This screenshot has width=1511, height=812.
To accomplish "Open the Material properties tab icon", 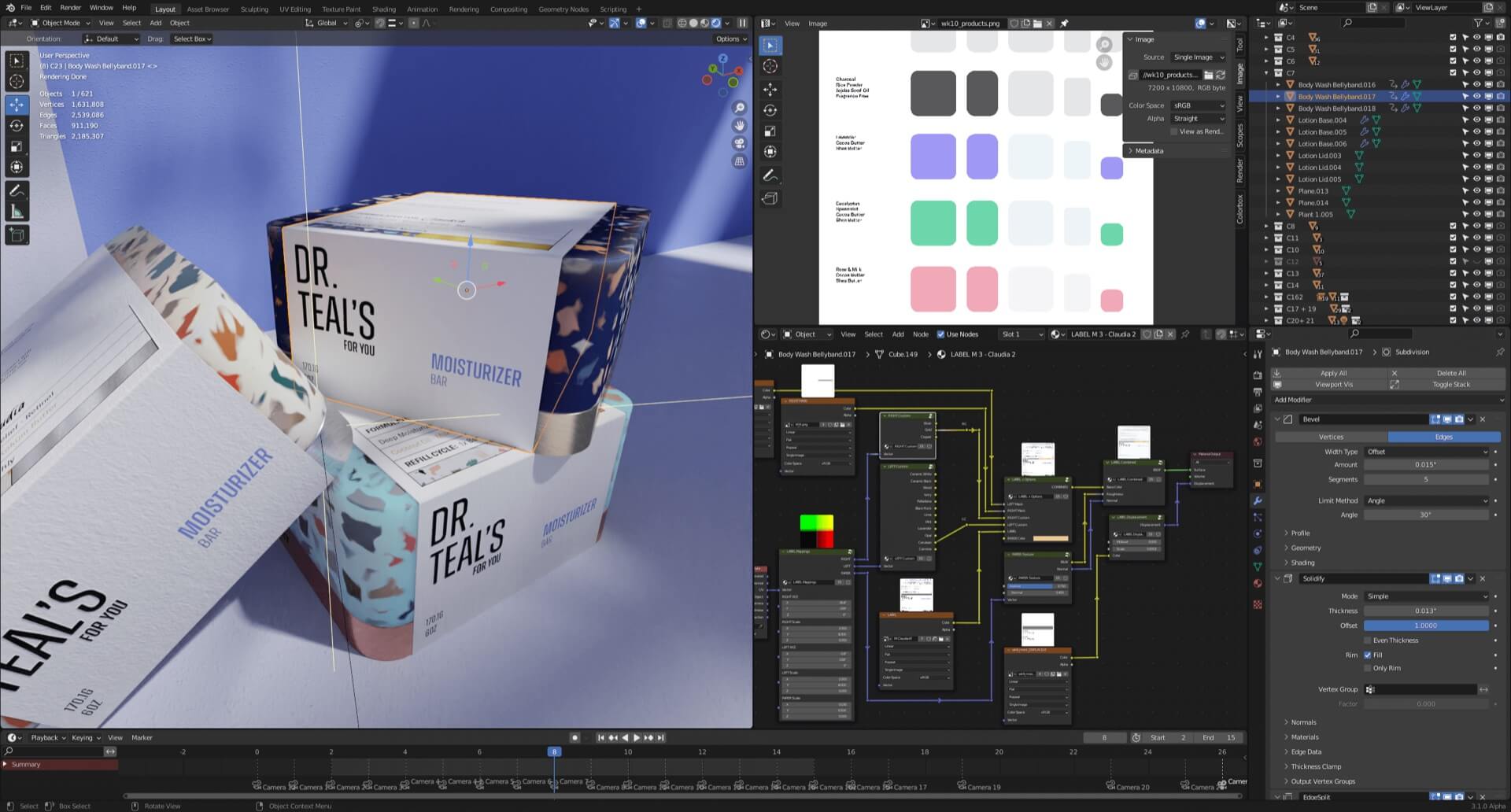I will (x=1258, y=583).
